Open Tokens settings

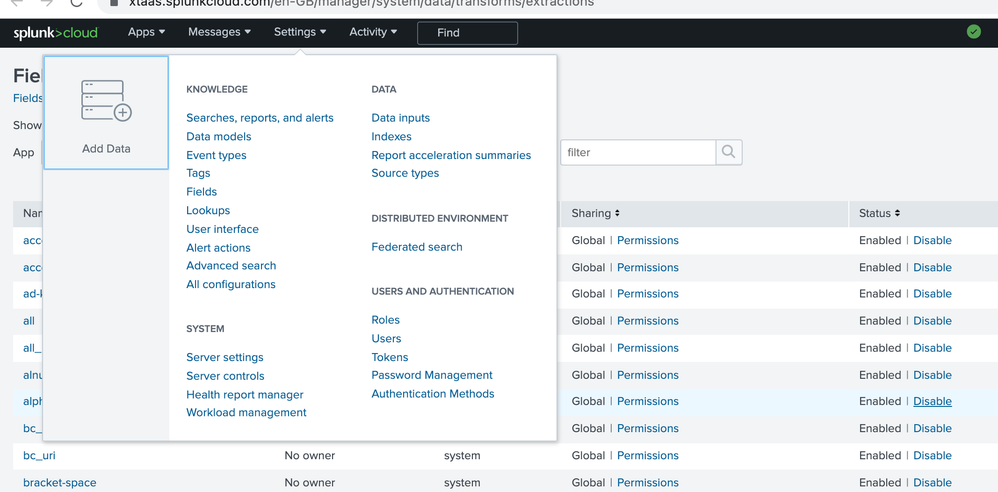(390, 357)
